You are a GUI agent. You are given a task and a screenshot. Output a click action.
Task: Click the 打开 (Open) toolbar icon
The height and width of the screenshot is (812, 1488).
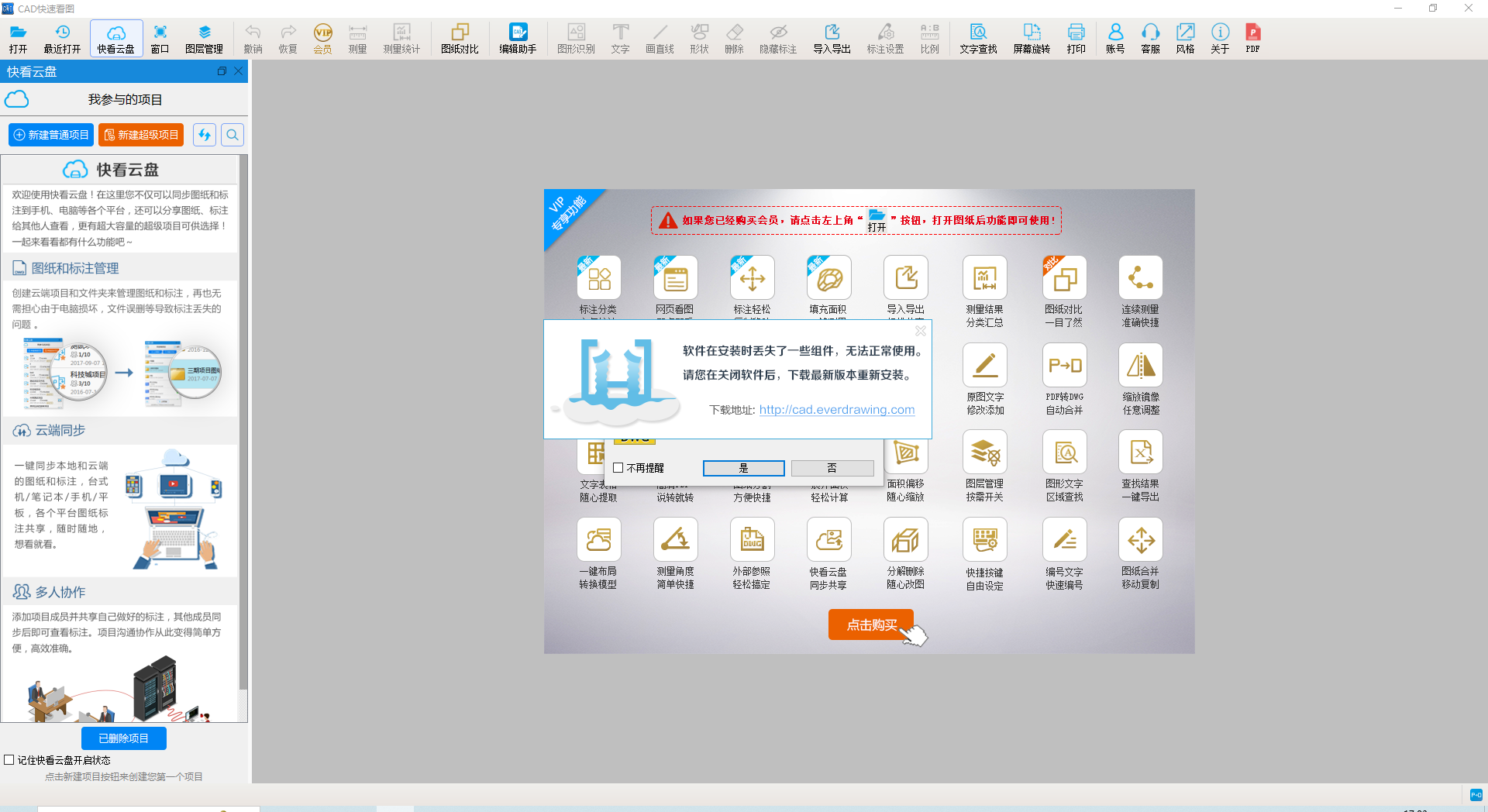coord(19,39)
